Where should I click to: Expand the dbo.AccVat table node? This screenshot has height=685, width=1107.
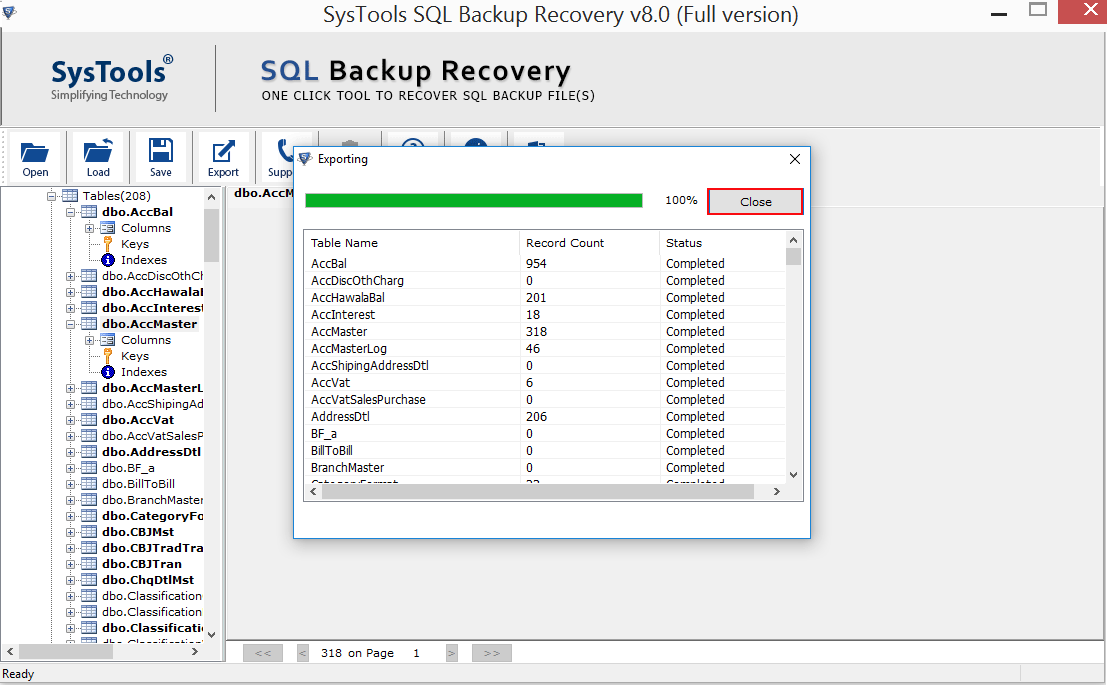[70, 420]
